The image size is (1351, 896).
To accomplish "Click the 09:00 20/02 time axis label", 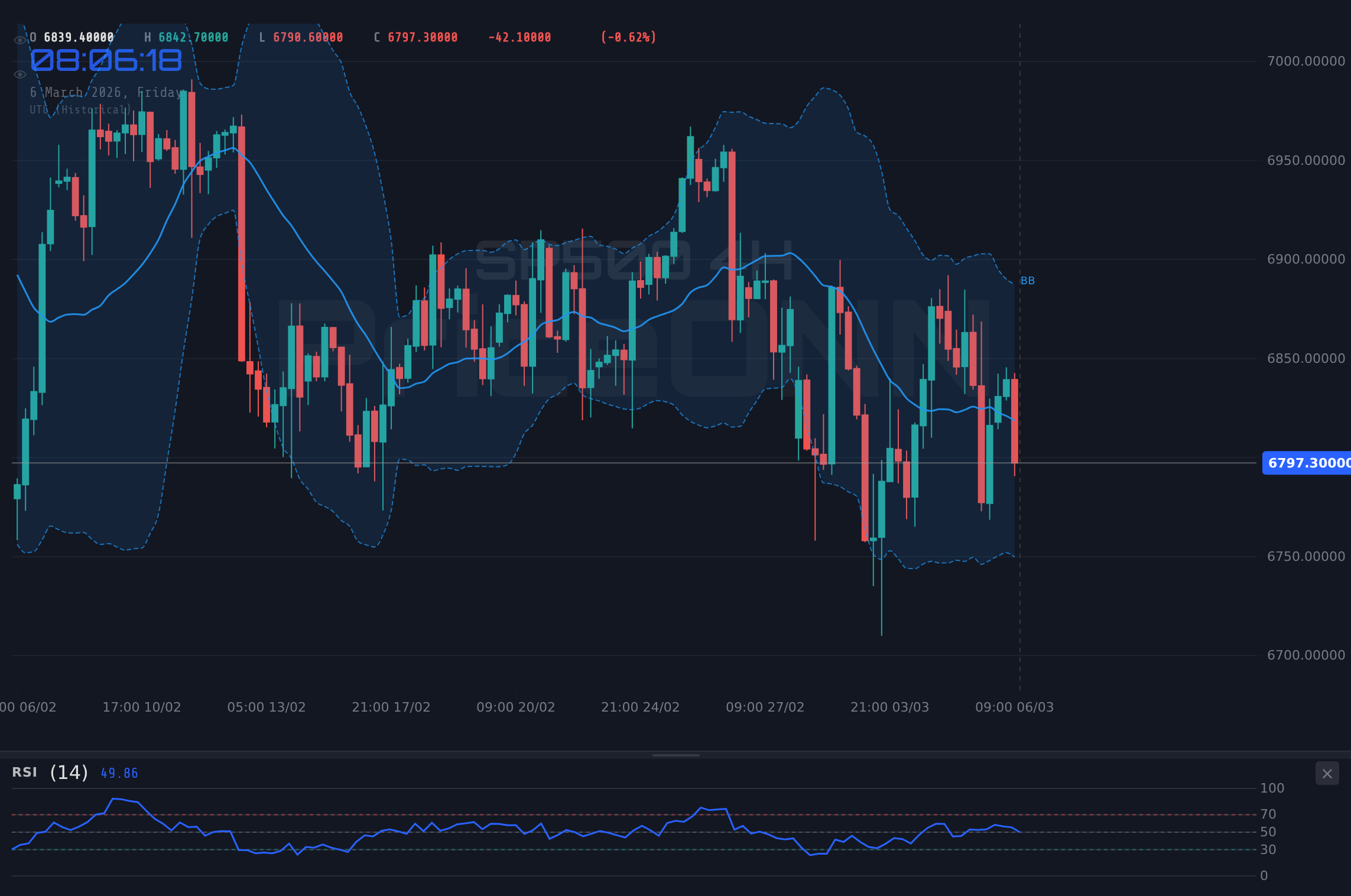I will [x=516, y=707].
